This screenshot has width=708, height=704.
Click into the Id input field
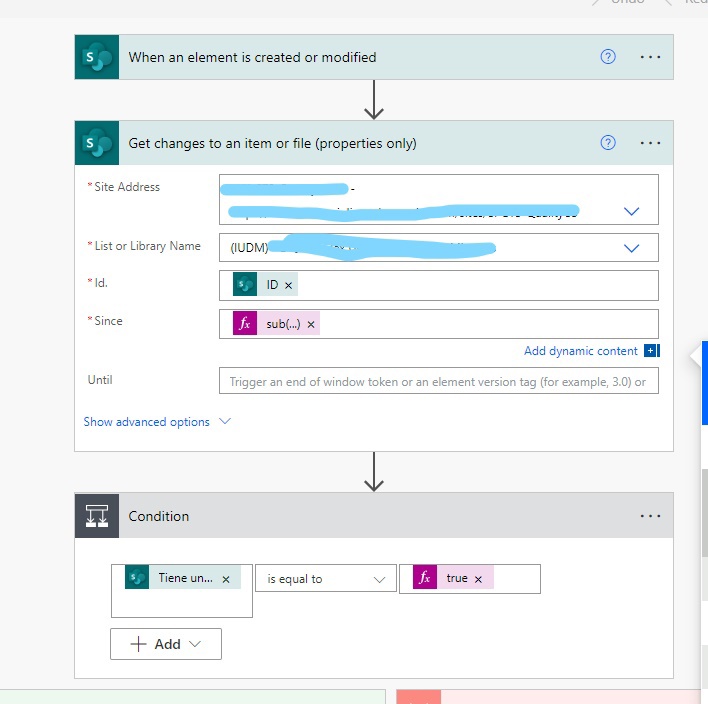coord(438,285)
